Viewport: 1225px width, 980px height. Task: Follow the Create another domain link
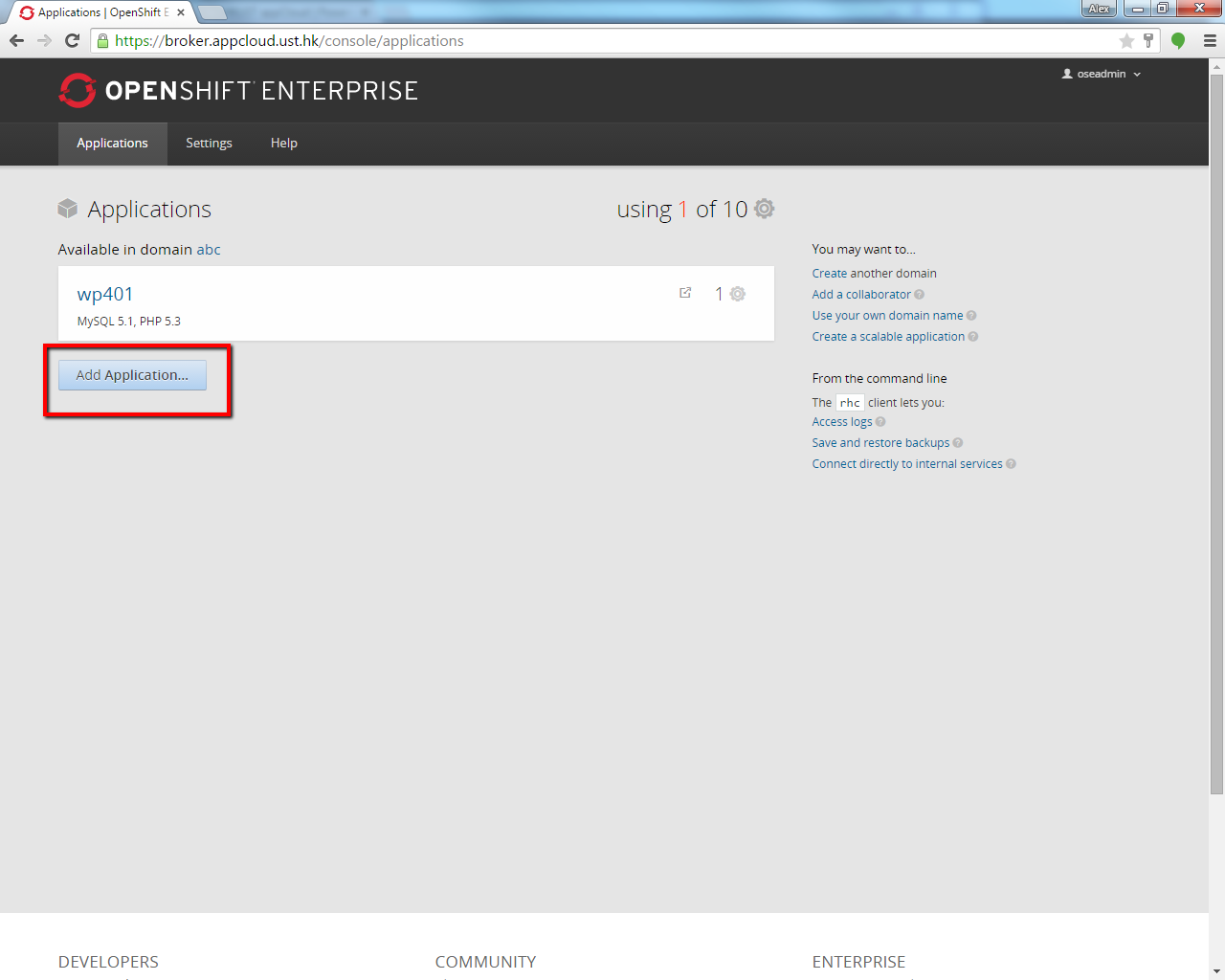tap(874, 274)
